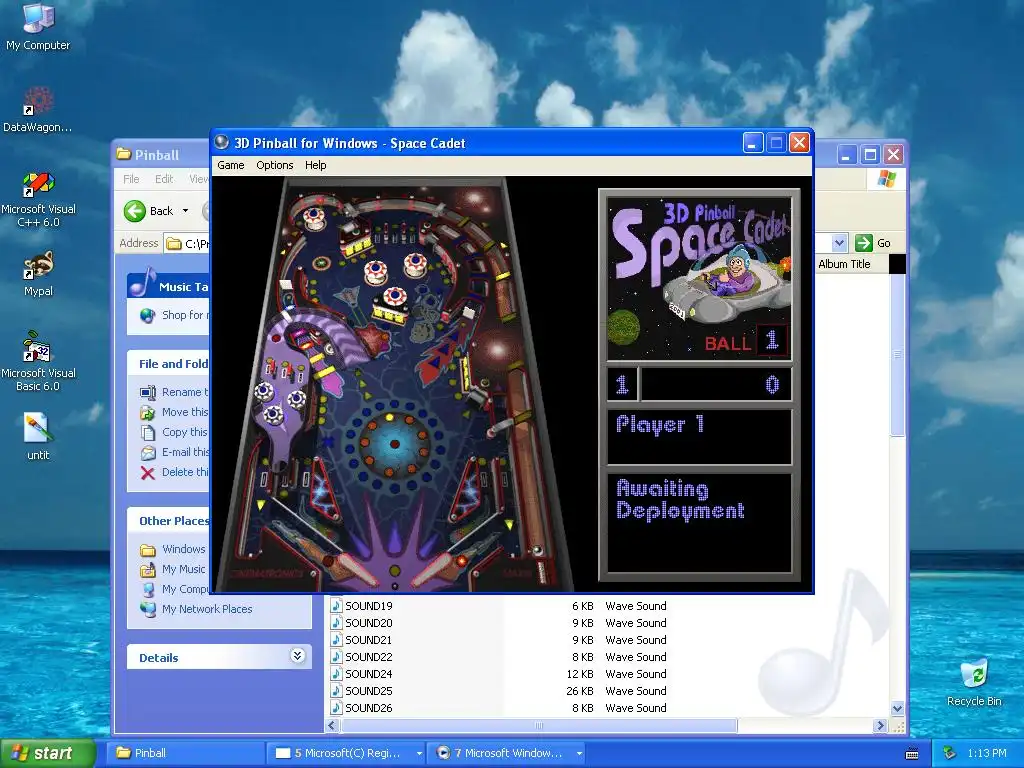
Task: Click the vertical scrollbar thumb in Pinball folder
Action: [x=897, y=355]
